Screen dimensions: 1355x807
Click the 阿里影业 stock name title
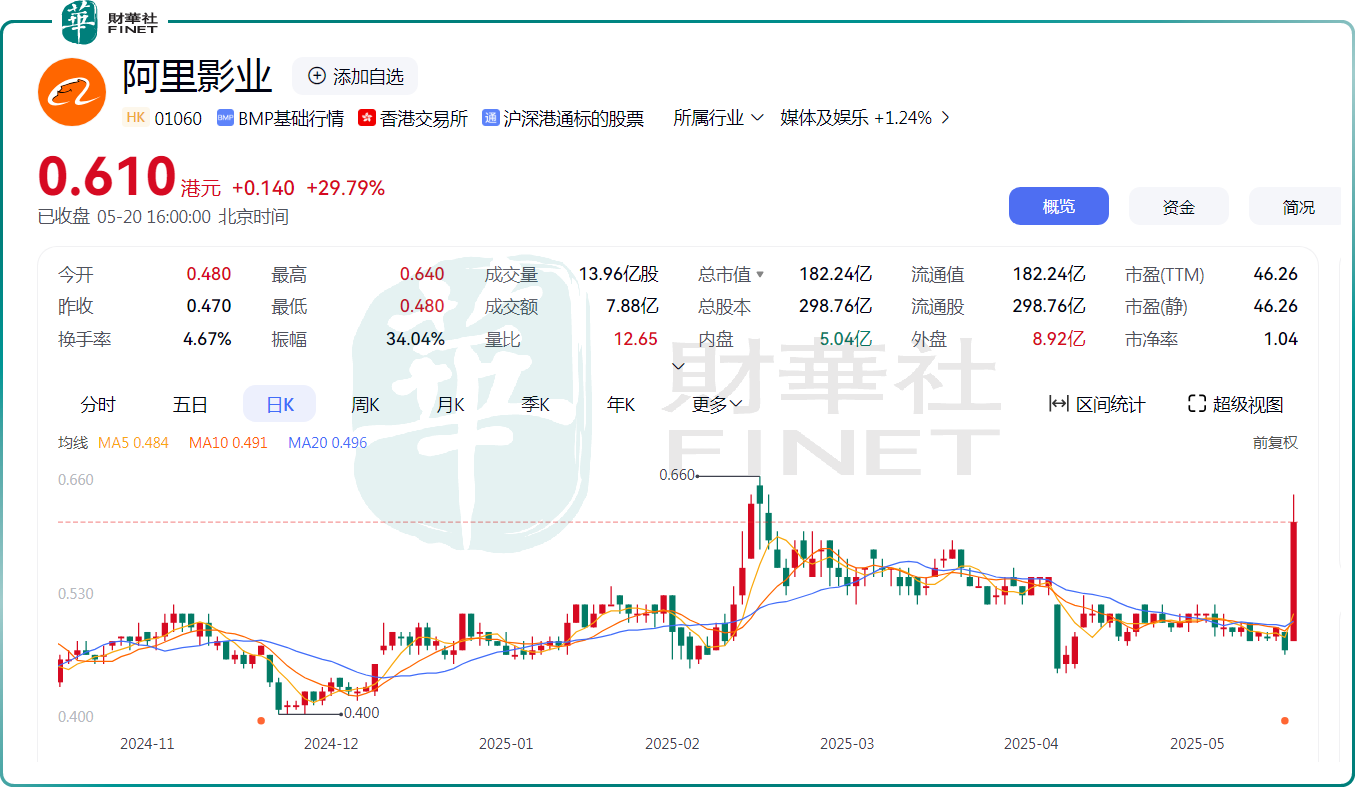point(198,76)
